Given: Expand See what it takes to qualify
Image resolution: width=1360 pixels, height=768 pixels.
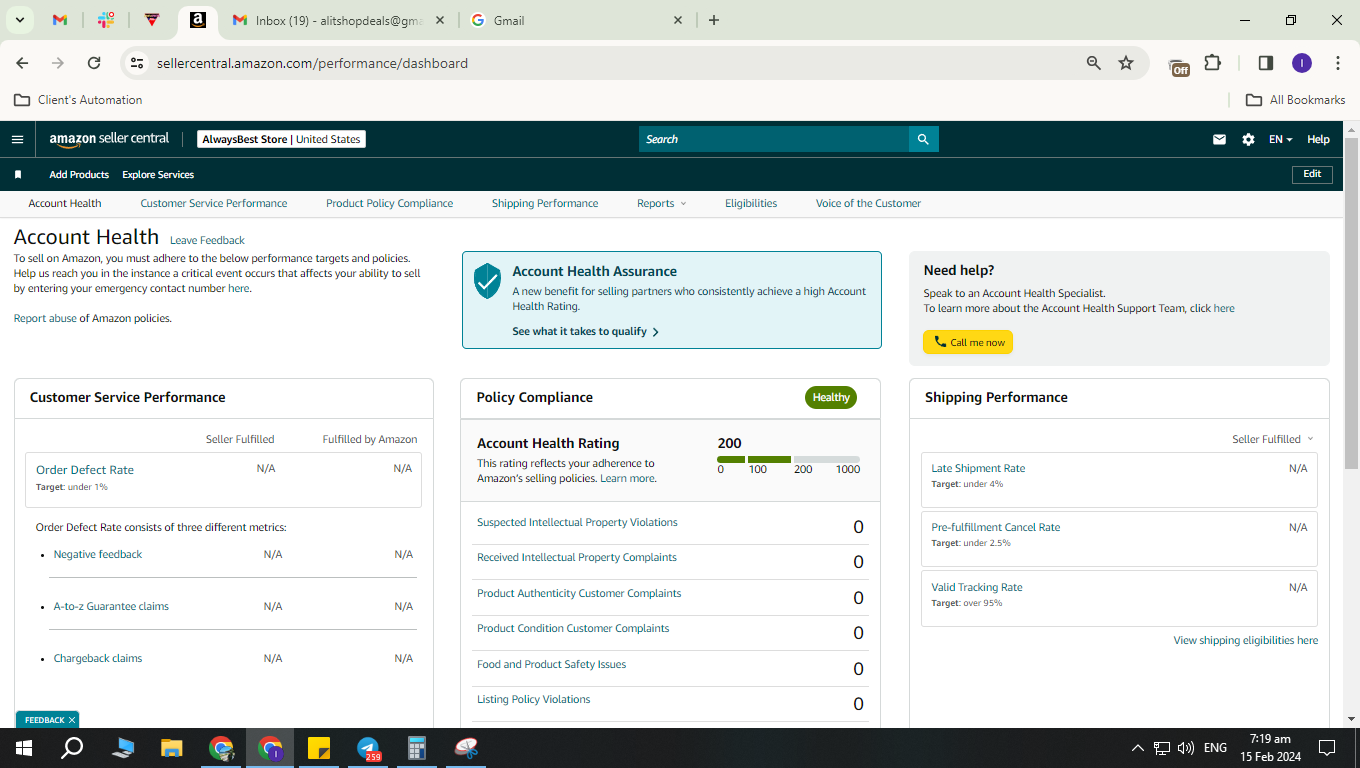Looking at the screenshot, I should pos(586,331).
